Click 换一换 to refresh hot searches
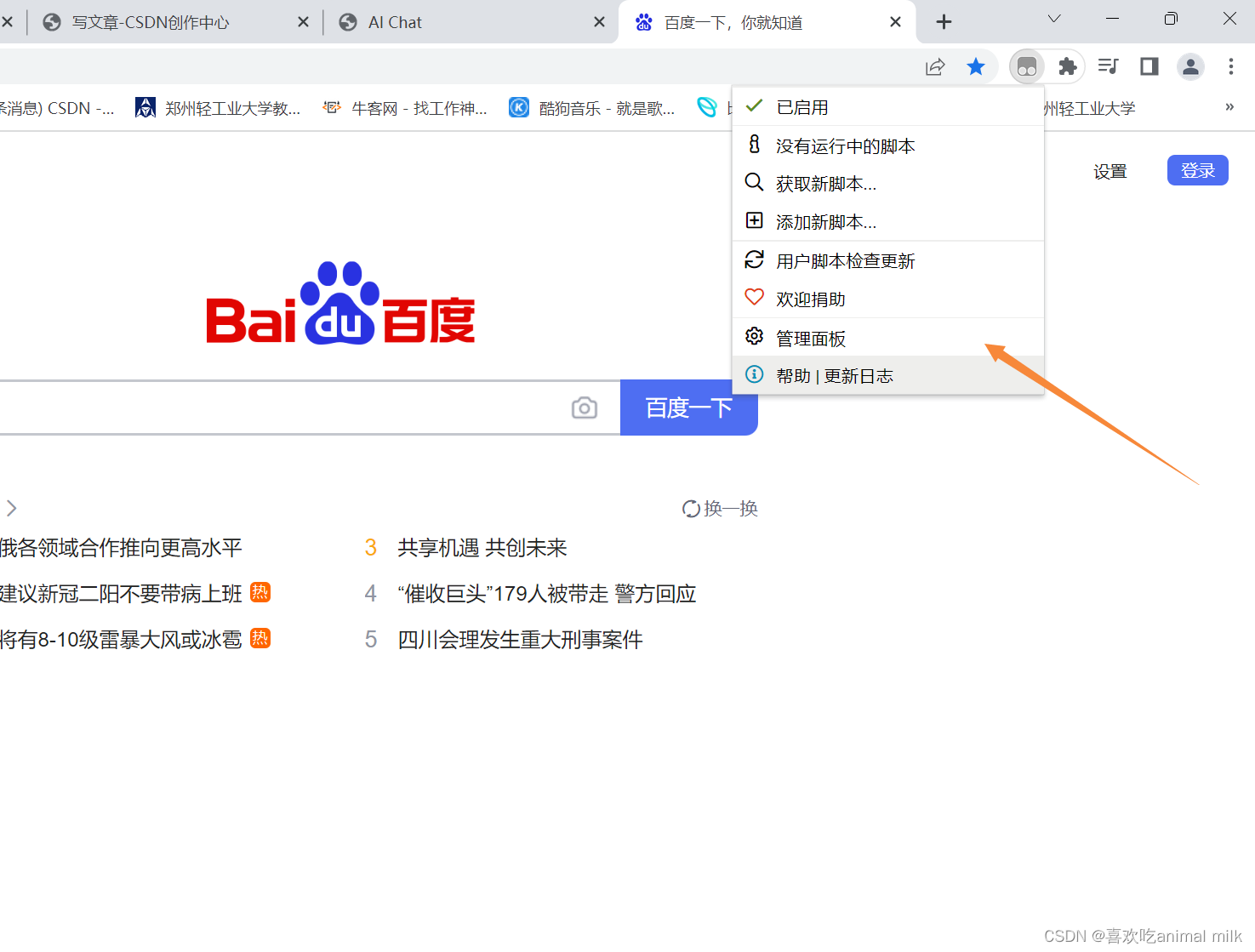Screen dimensions: 1255x952 pos(720,509)
